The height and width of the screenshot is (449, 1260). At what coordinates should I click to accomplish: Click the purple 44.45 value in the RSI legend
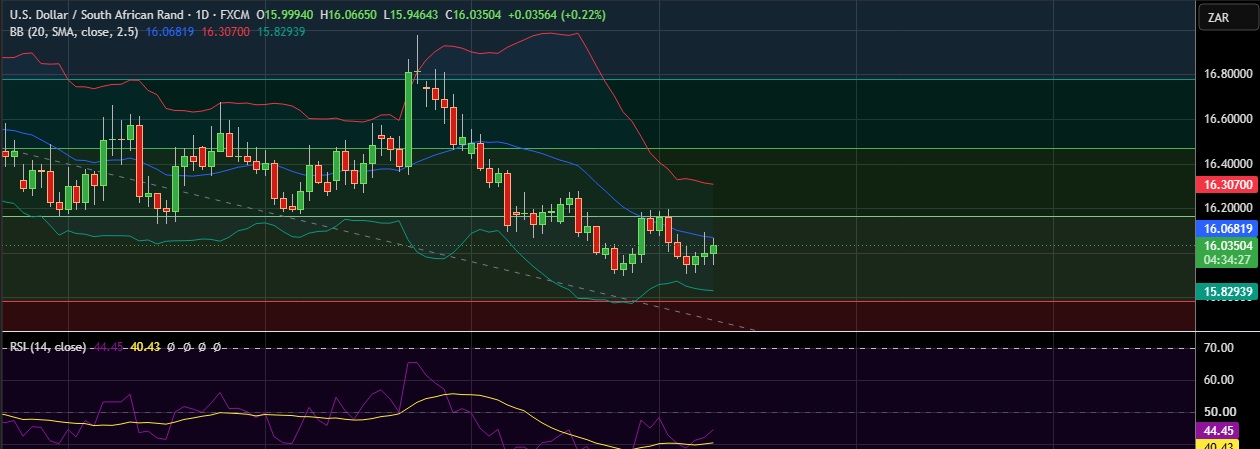(108, 347)
